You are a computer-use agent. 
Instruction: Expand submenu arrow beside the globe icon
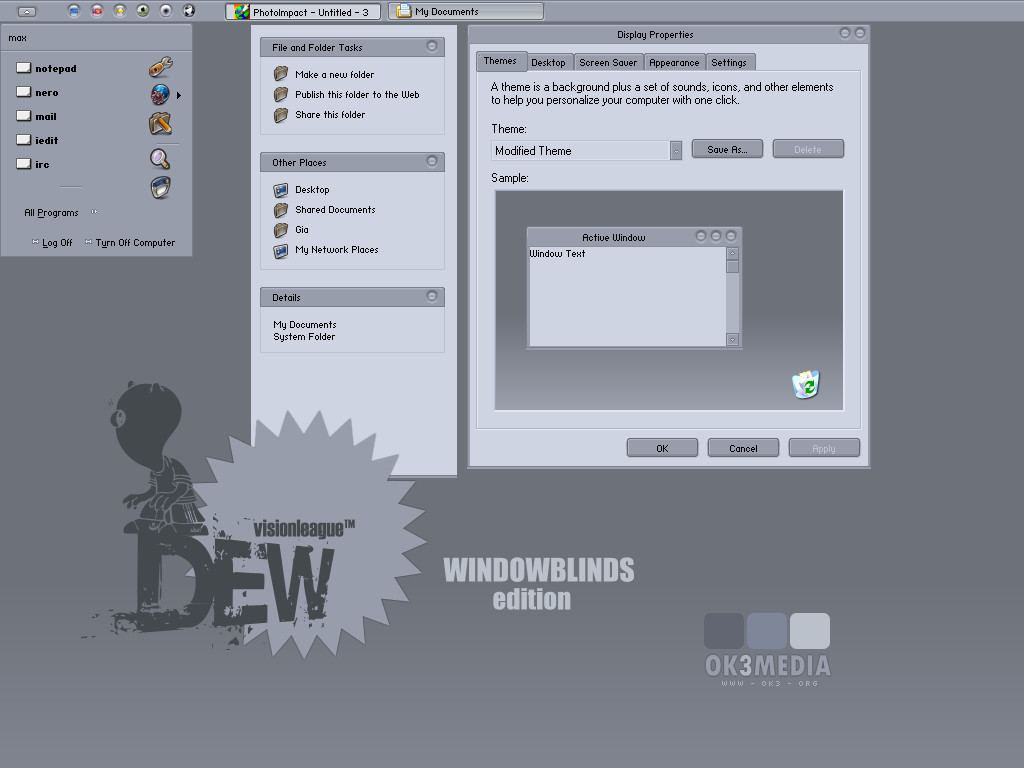tap(179, 95)
